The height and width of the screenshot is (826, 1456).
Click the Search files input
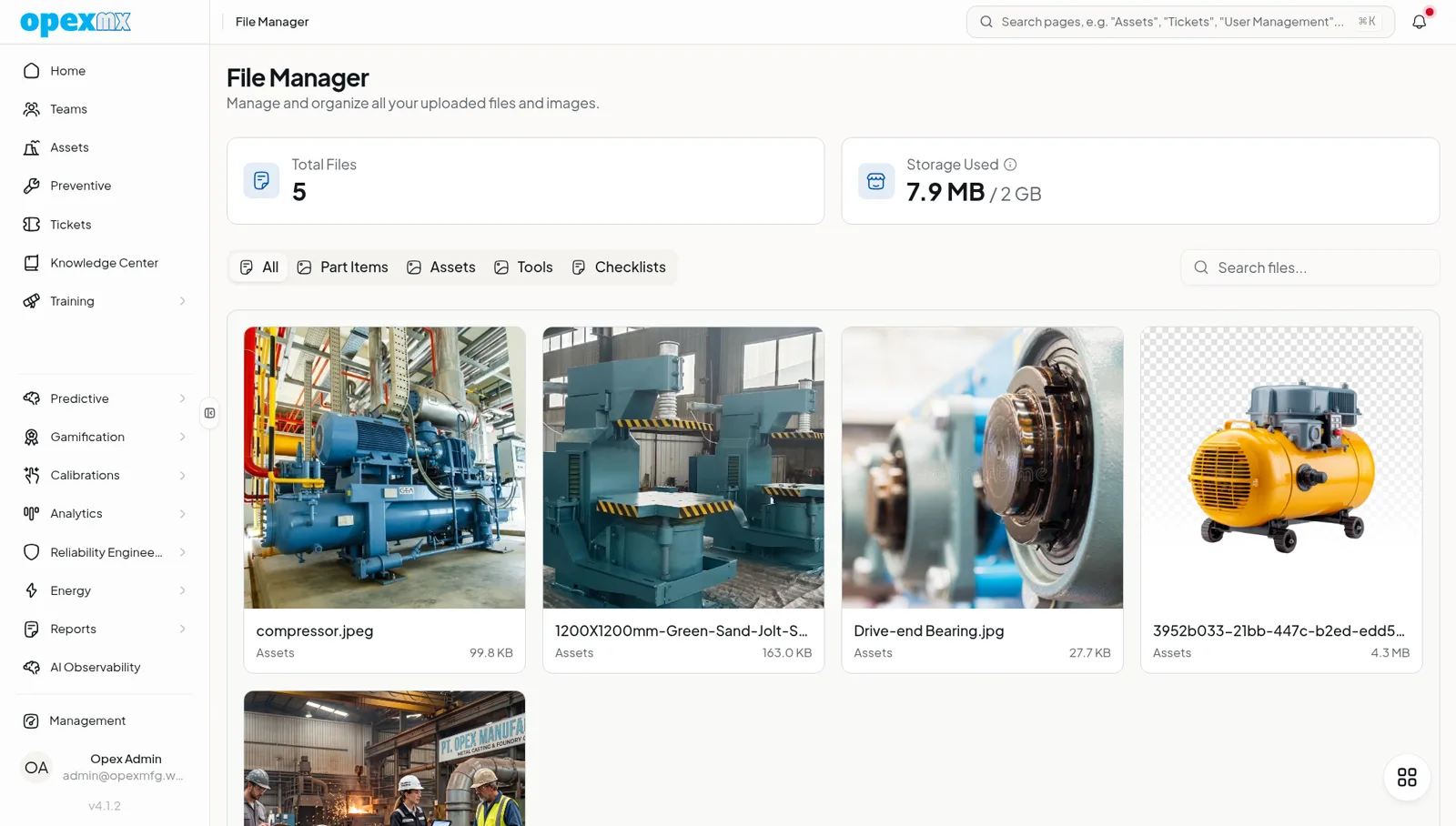[1310, 267]
